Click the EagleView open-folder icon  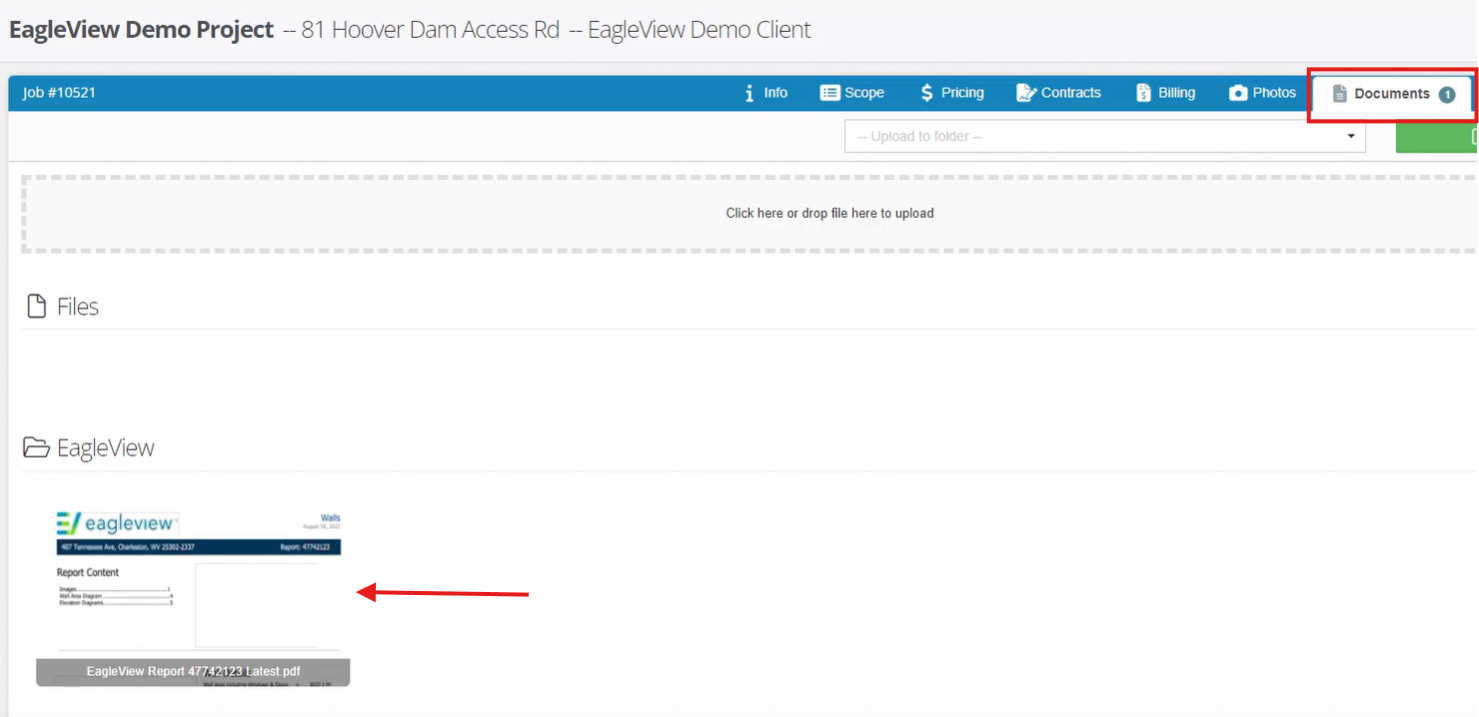[x=36, y=447]
